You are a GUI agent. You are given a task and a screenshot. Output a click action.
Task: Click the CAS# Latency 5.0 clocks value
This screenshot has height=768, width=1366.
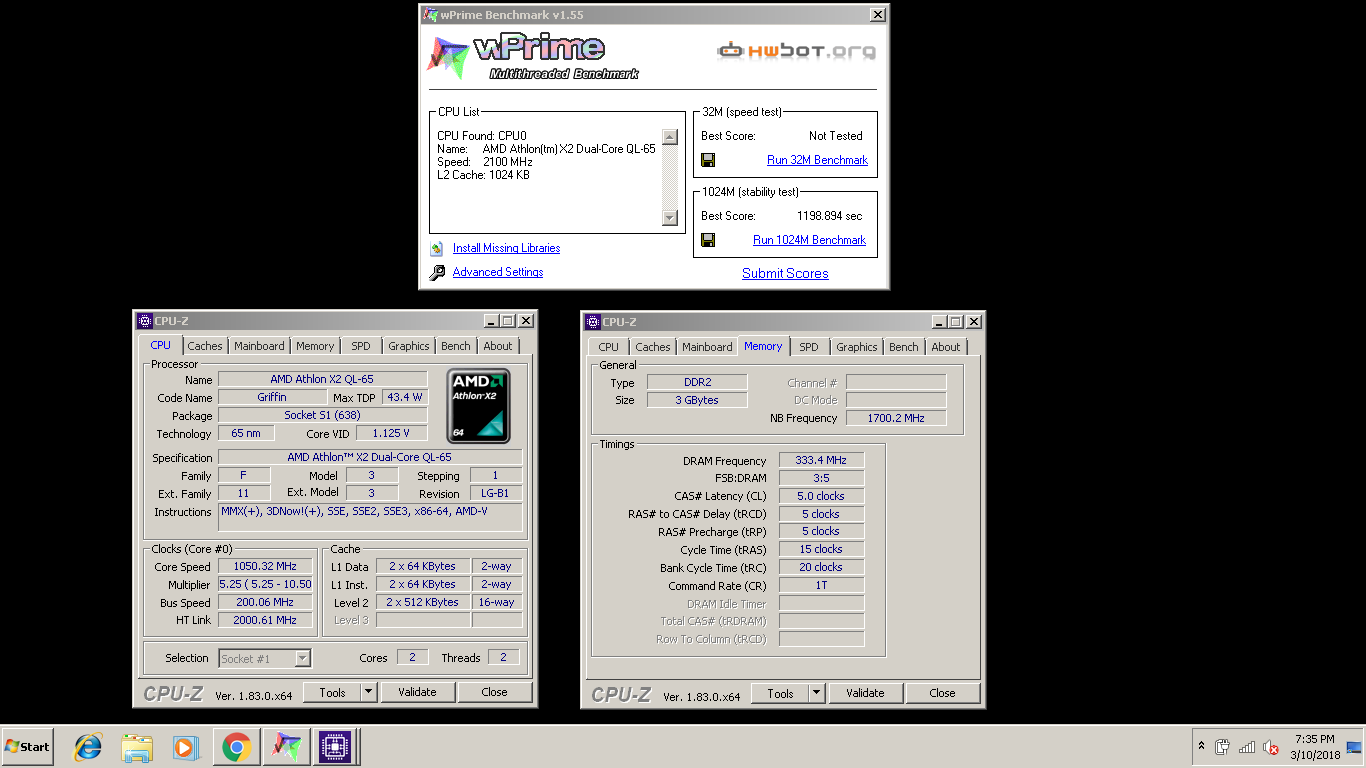tap(821, 496)
